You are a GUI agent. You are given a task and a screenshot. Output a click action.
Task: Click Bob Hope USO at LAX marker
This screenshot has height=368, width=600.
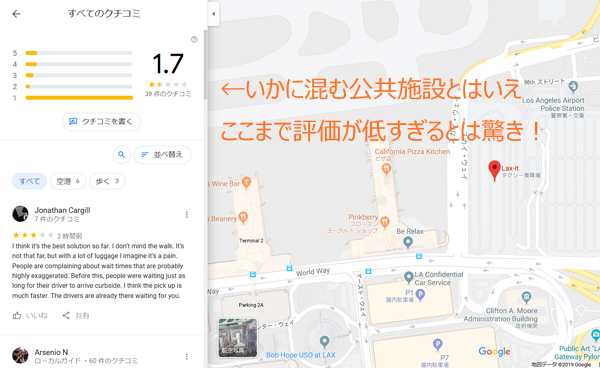pyautogui.click(x=324, y=341)
